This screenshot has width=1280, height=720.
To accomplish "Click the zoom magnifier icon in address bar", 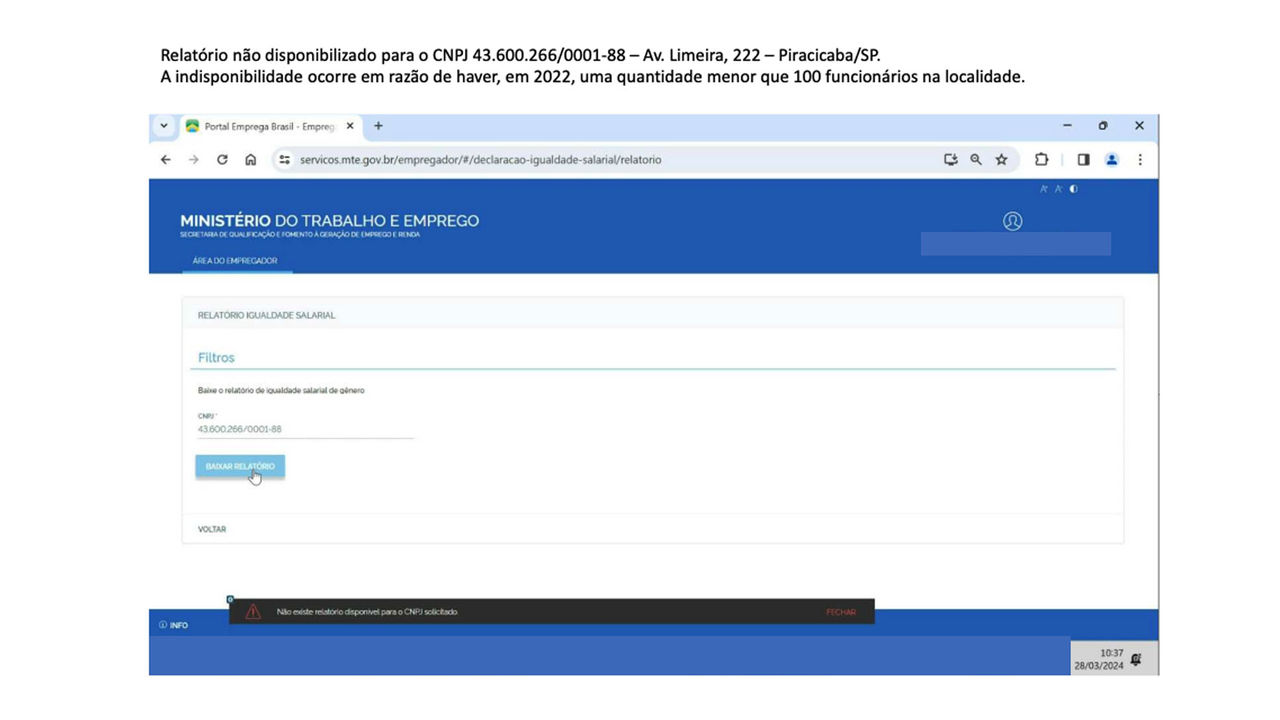I will point(976,159).
